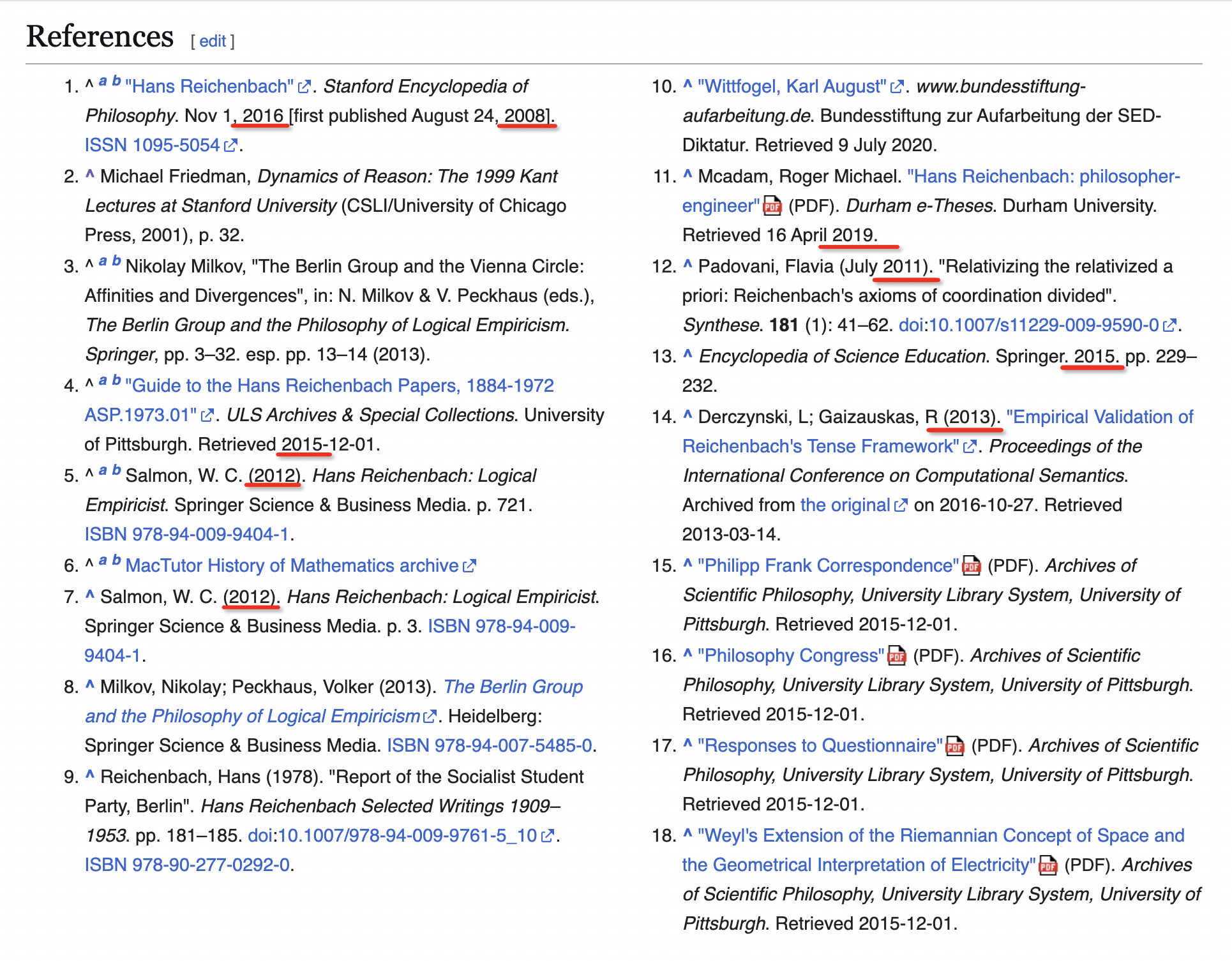This screenshot has width=1232, height=961.
Task: Open the ISSN 1095-5054 link
Action: tap(153, 145)
